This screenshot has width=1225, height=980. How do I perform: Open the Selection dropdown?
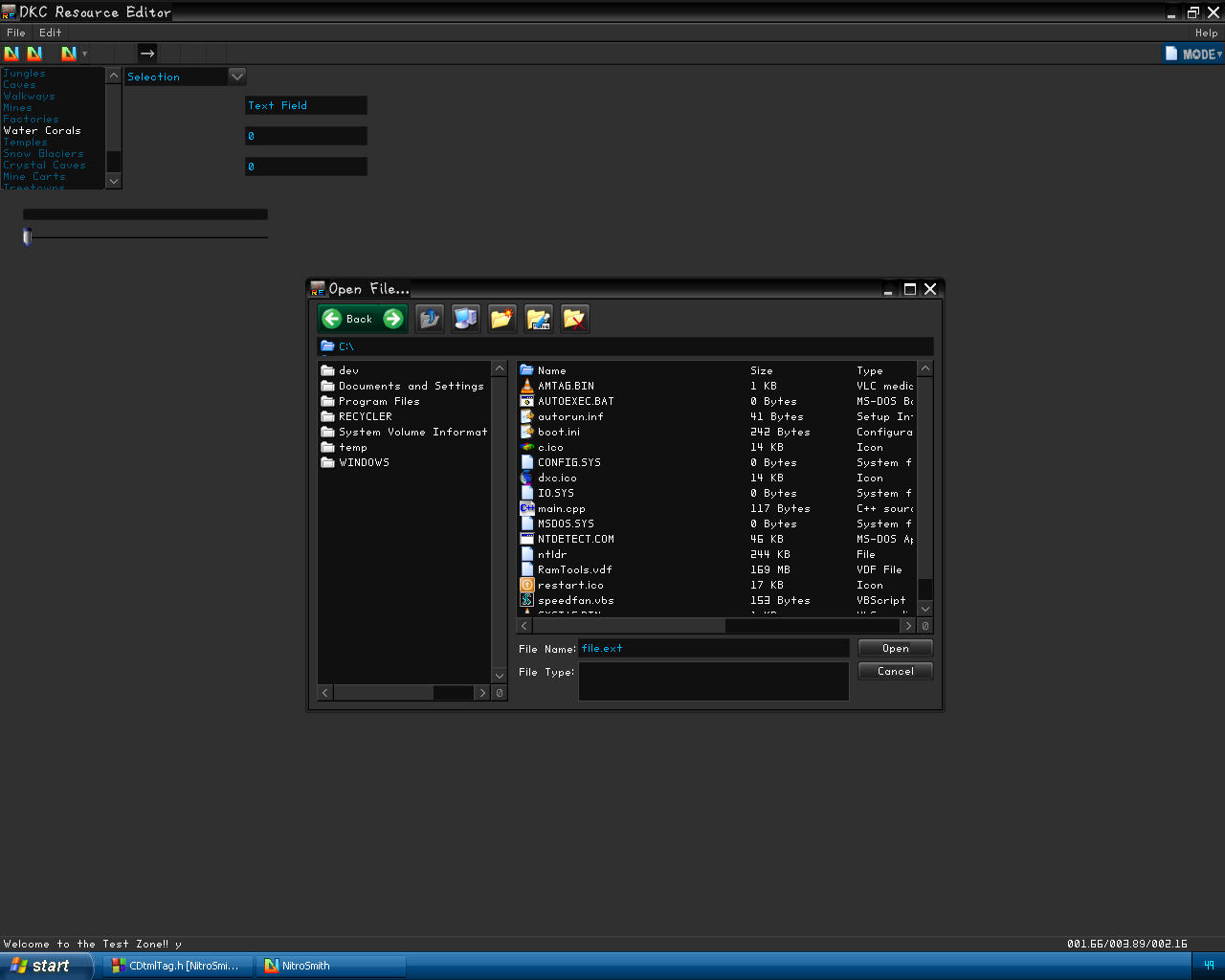pos(237,76)
